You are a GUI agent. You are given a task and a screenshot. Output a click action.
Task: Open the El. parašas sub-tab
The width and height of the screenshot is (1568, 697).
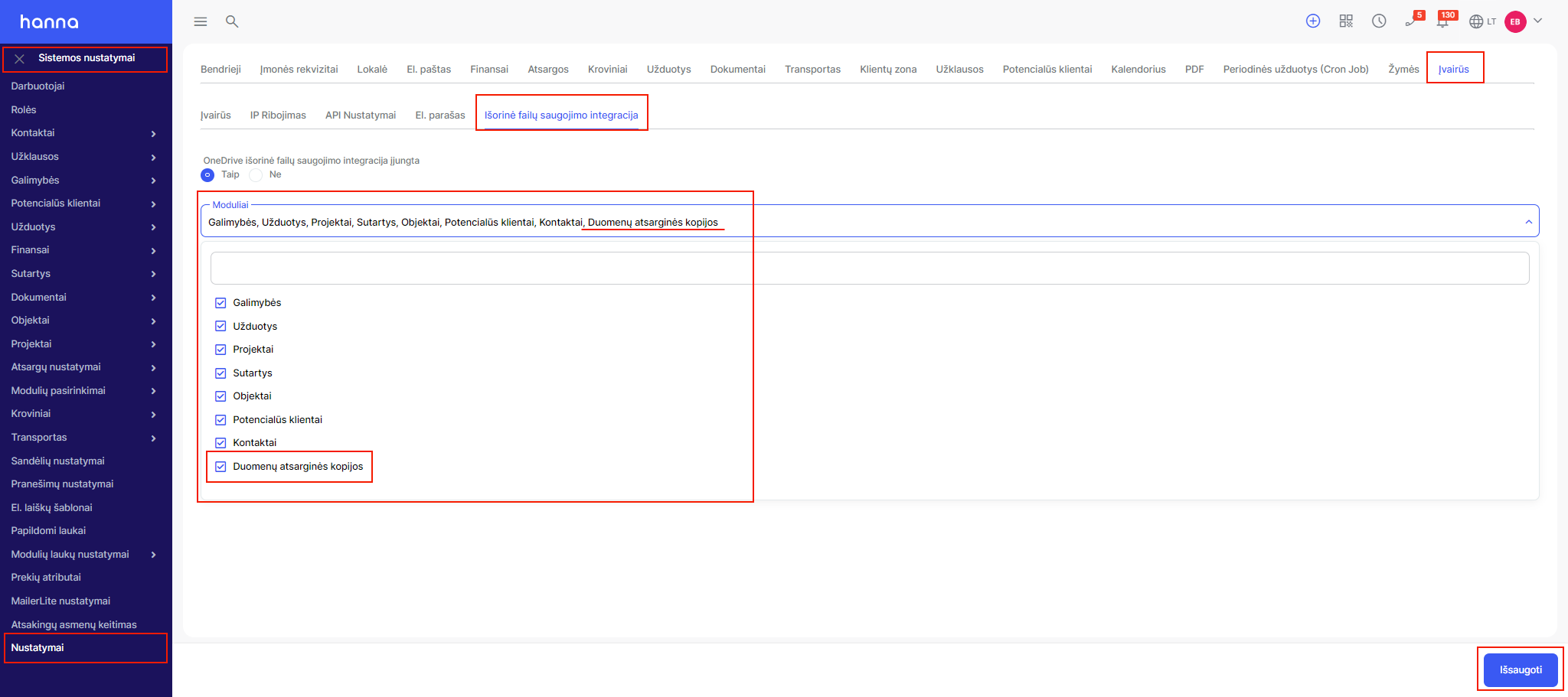tap(440, 116)
